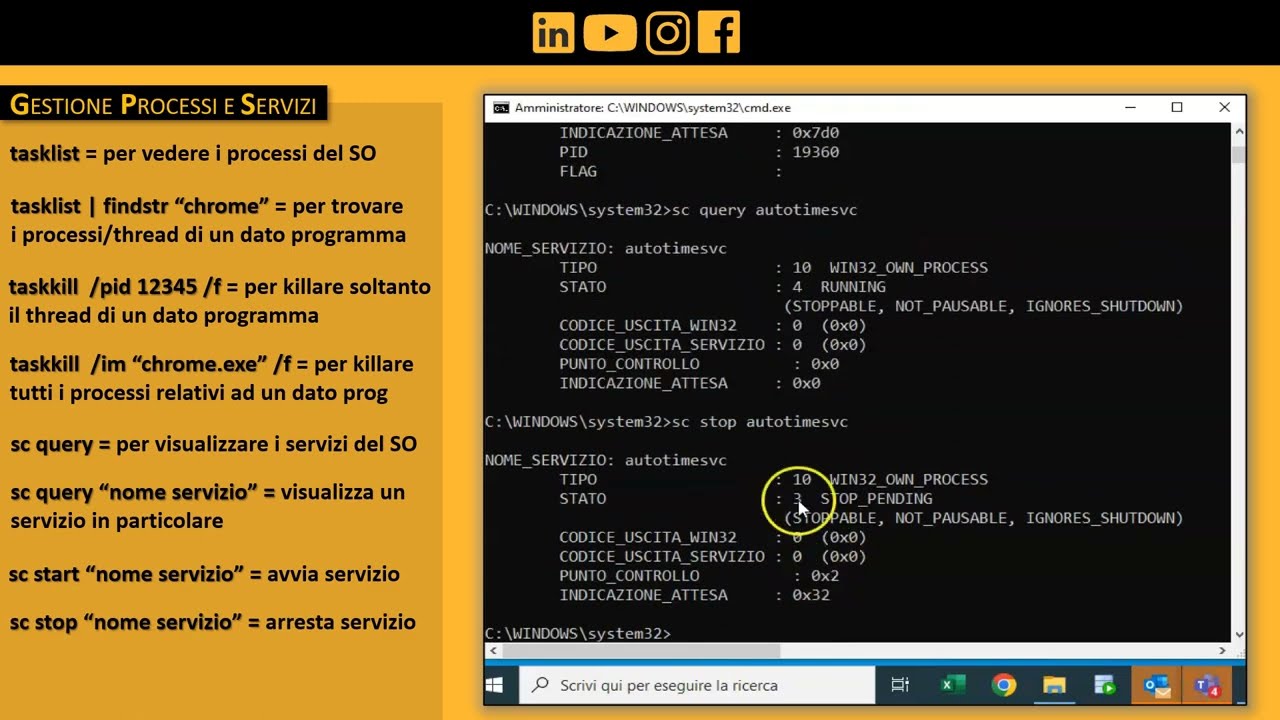Click the value 0x7d0 in the console

click(816, 133)
